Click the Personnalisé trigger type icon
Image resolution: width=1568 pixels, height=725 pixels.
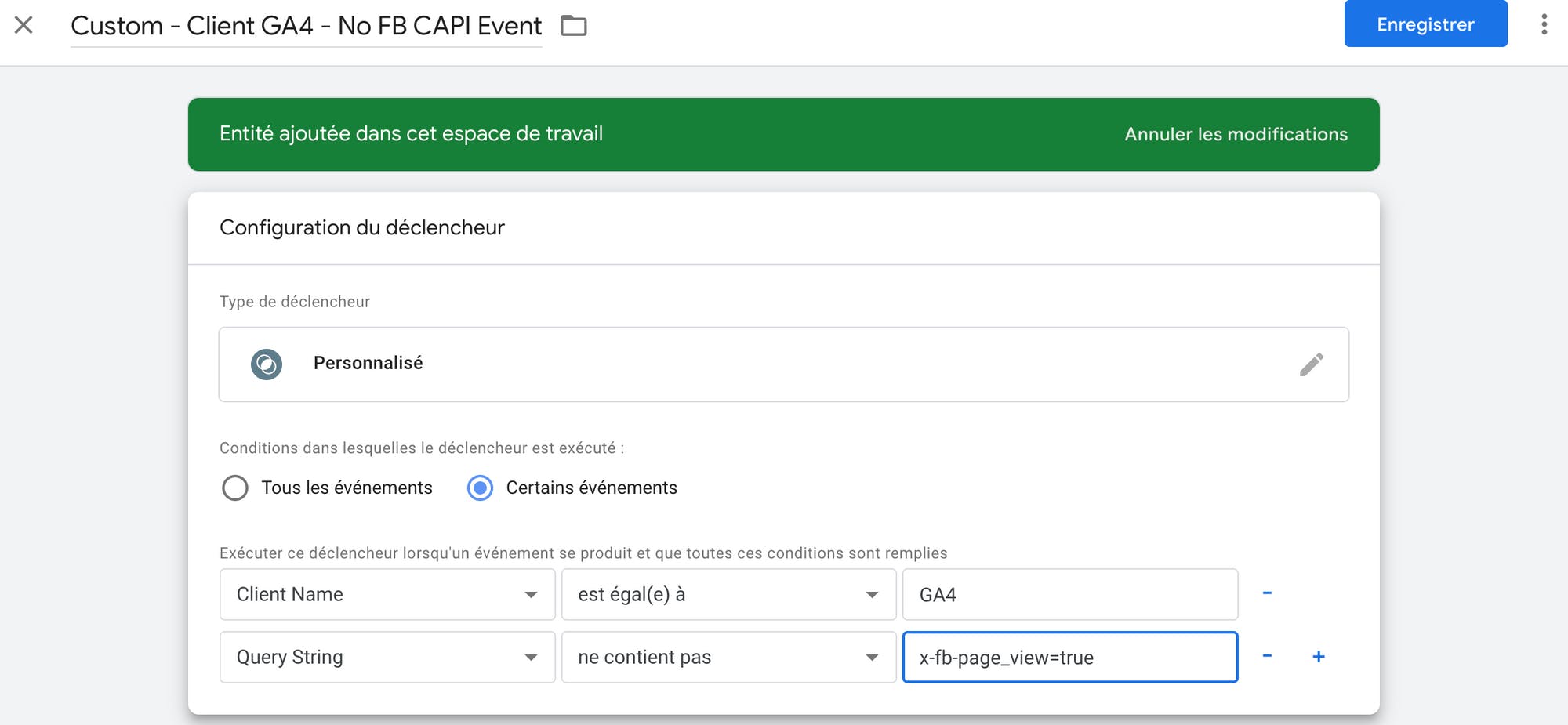click(x=267, y=364)
